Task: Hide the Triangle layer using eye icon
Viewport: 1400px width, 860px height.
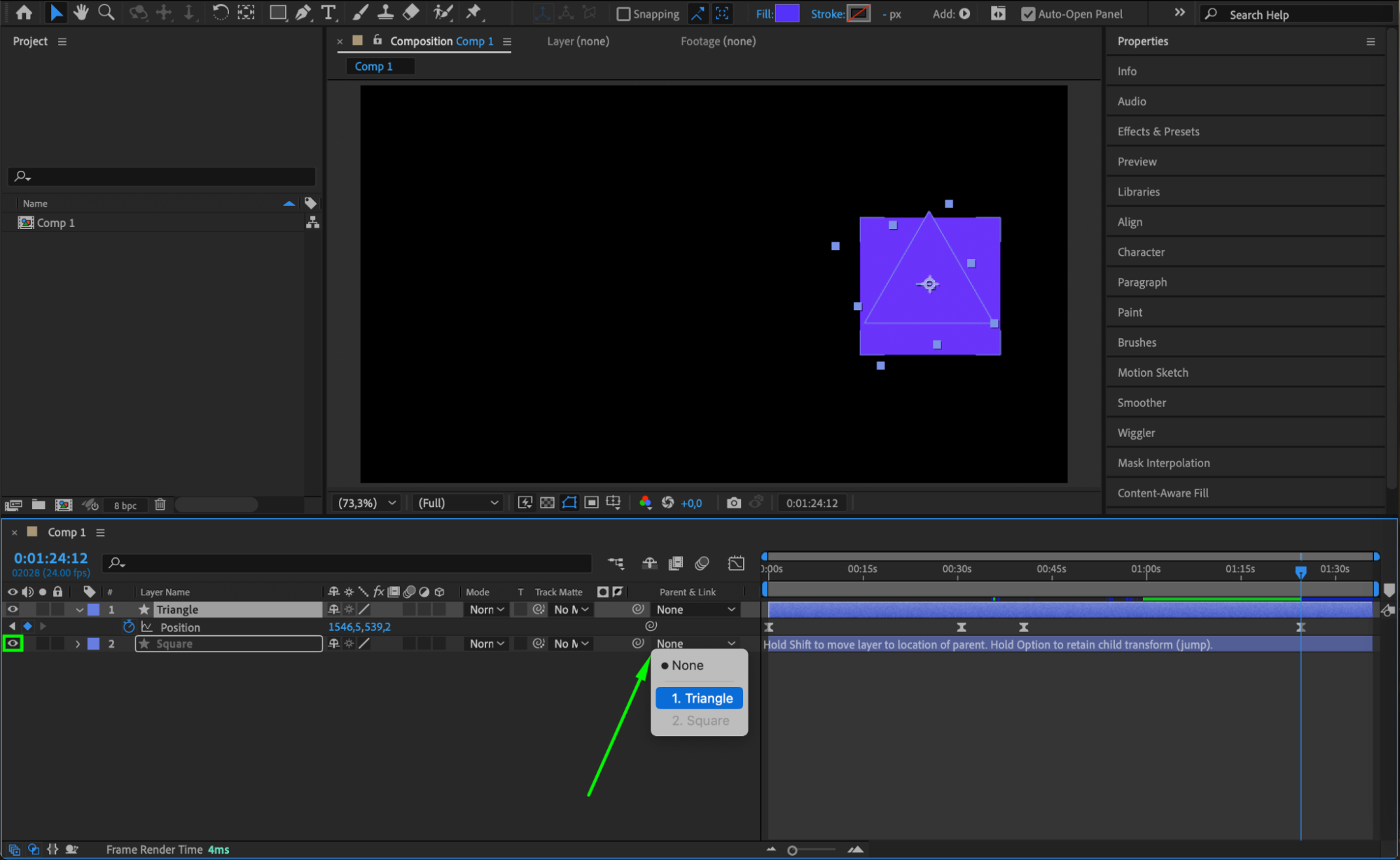Action: point(13,609)
